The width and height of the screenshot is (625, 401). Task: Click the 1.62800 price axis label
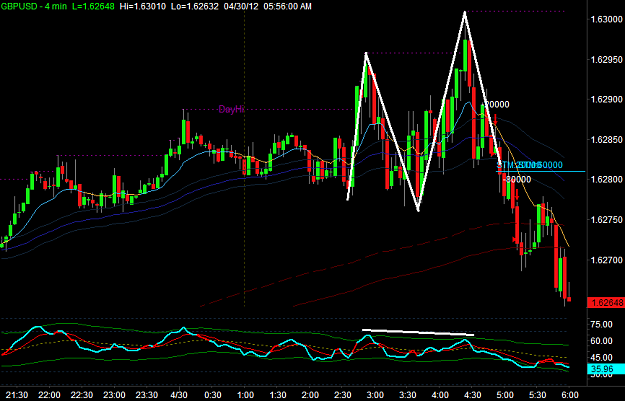606,180
